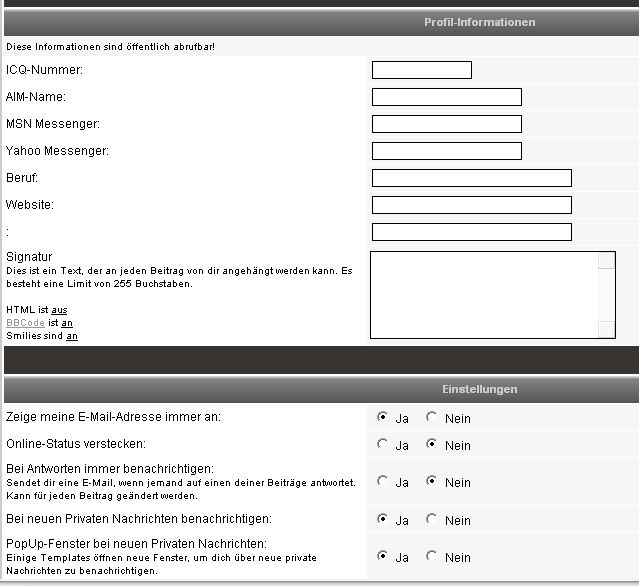Select Ja for showing e-mail address

pos(383,417)
